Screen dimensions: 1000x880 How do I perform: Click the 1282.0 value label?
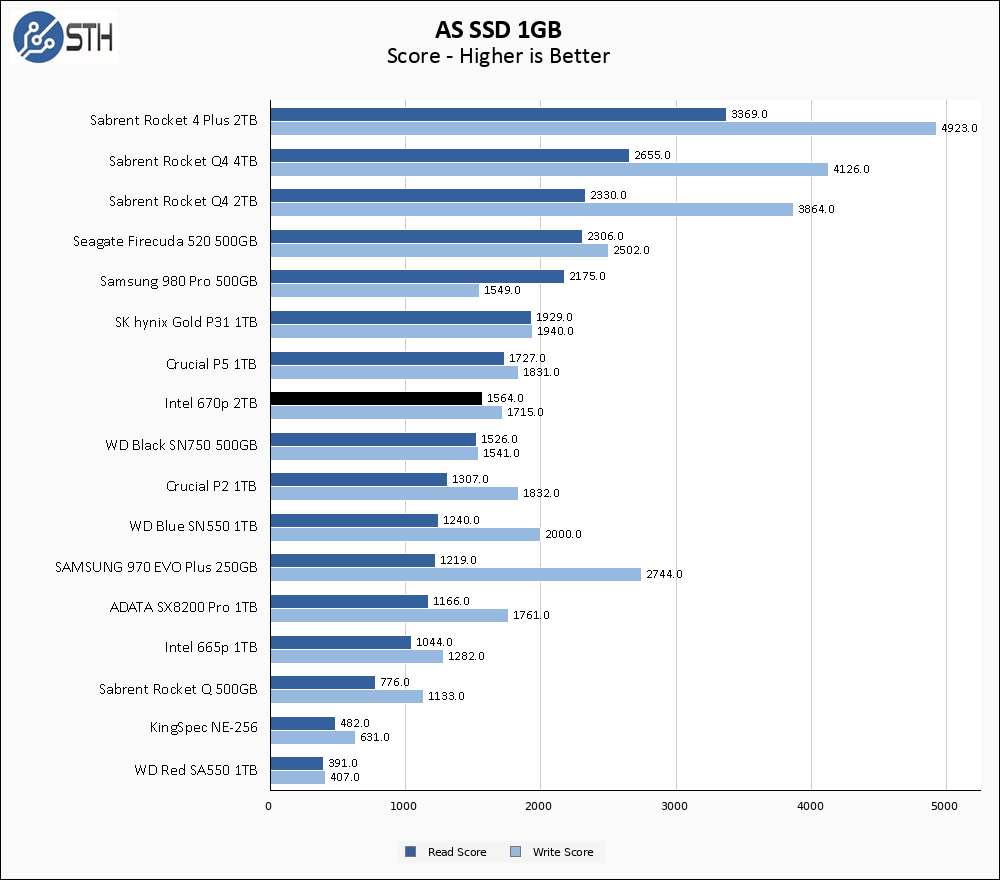click(466, 656)
